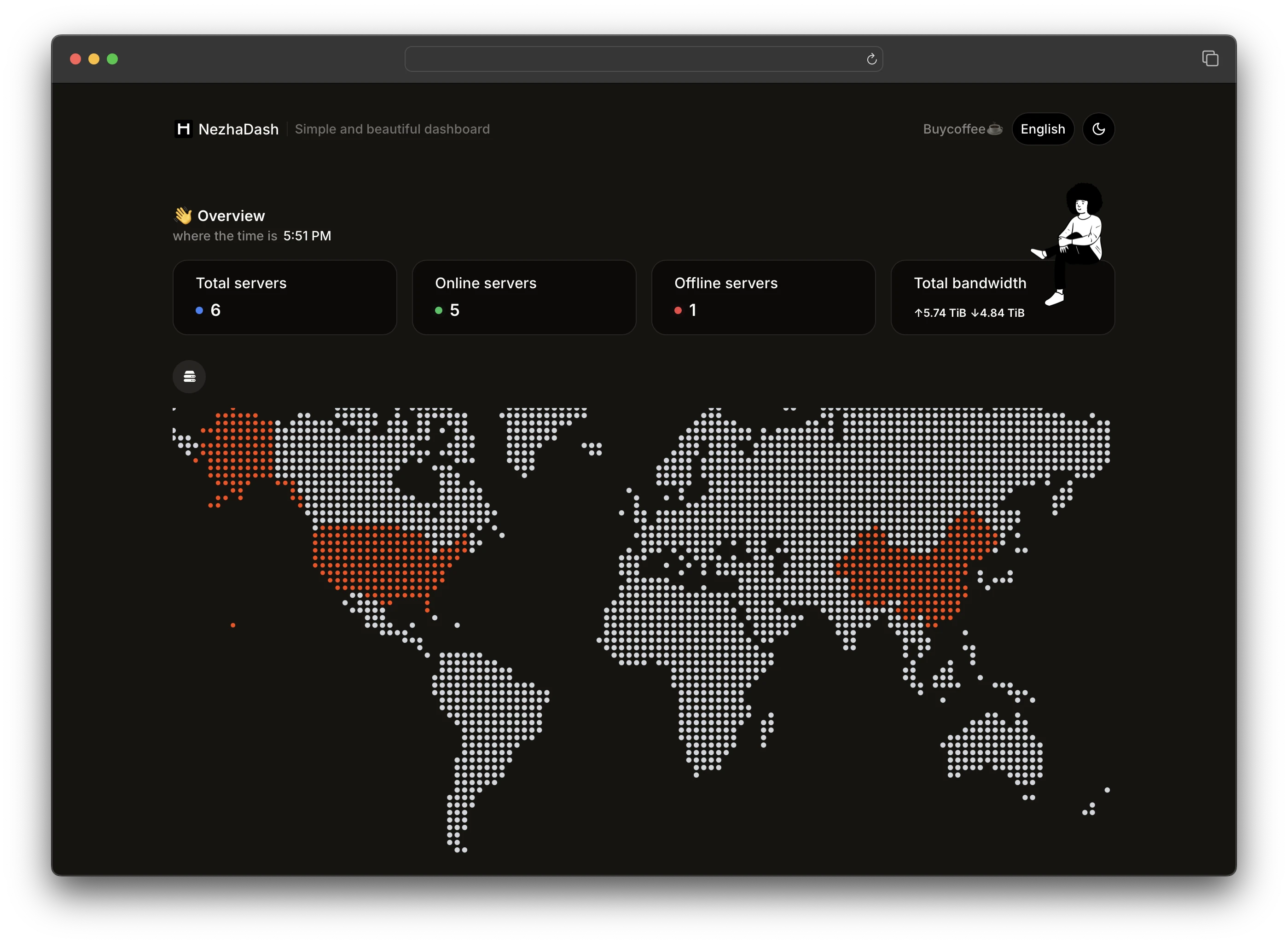Viewport: 1288px width, 944px height.
Task: Open the English language dropdown
Action: [x=1042, y=129]
